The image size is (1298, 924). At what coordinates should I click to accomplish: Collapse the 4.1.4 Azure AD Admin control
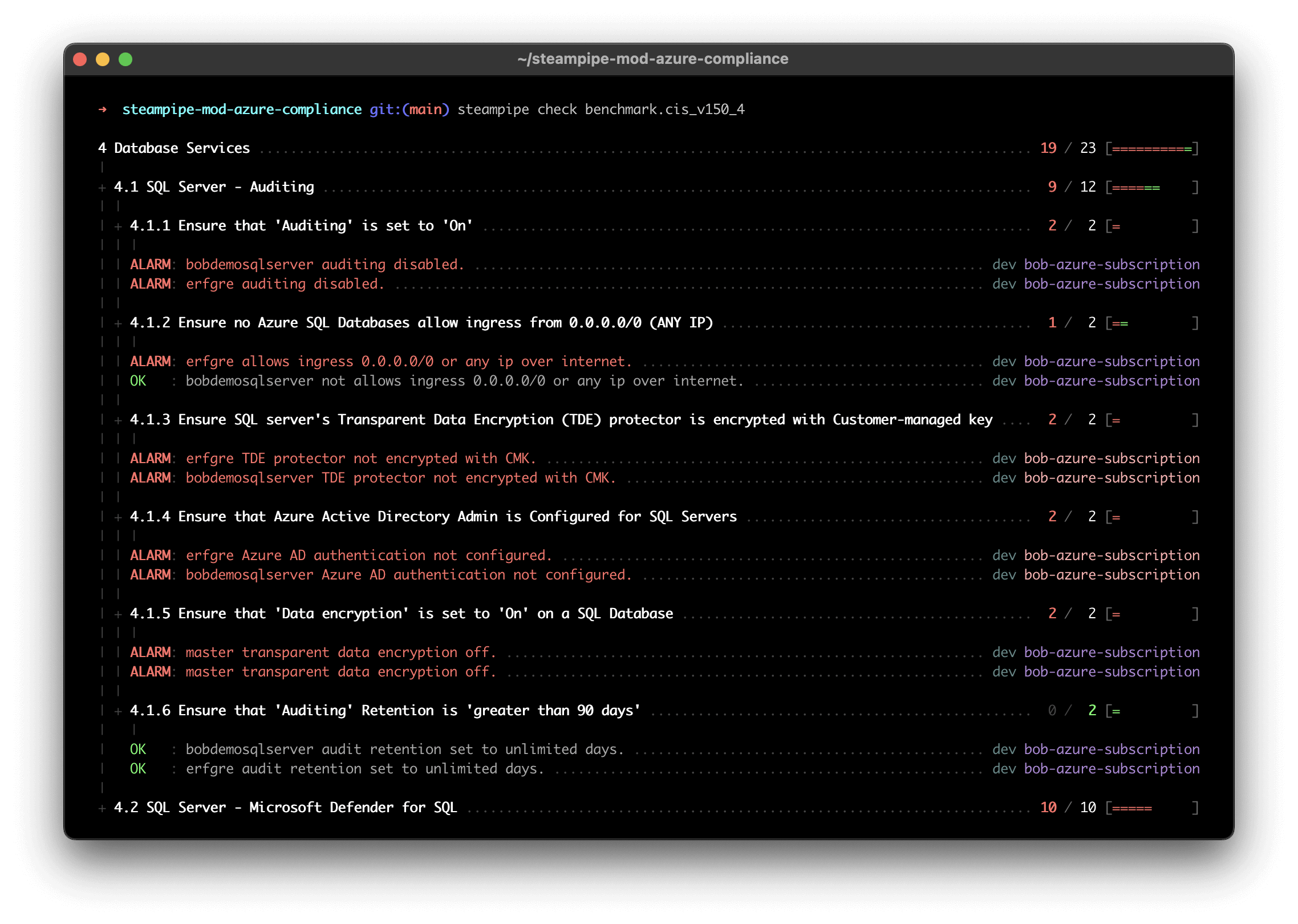tap(118, 517)
